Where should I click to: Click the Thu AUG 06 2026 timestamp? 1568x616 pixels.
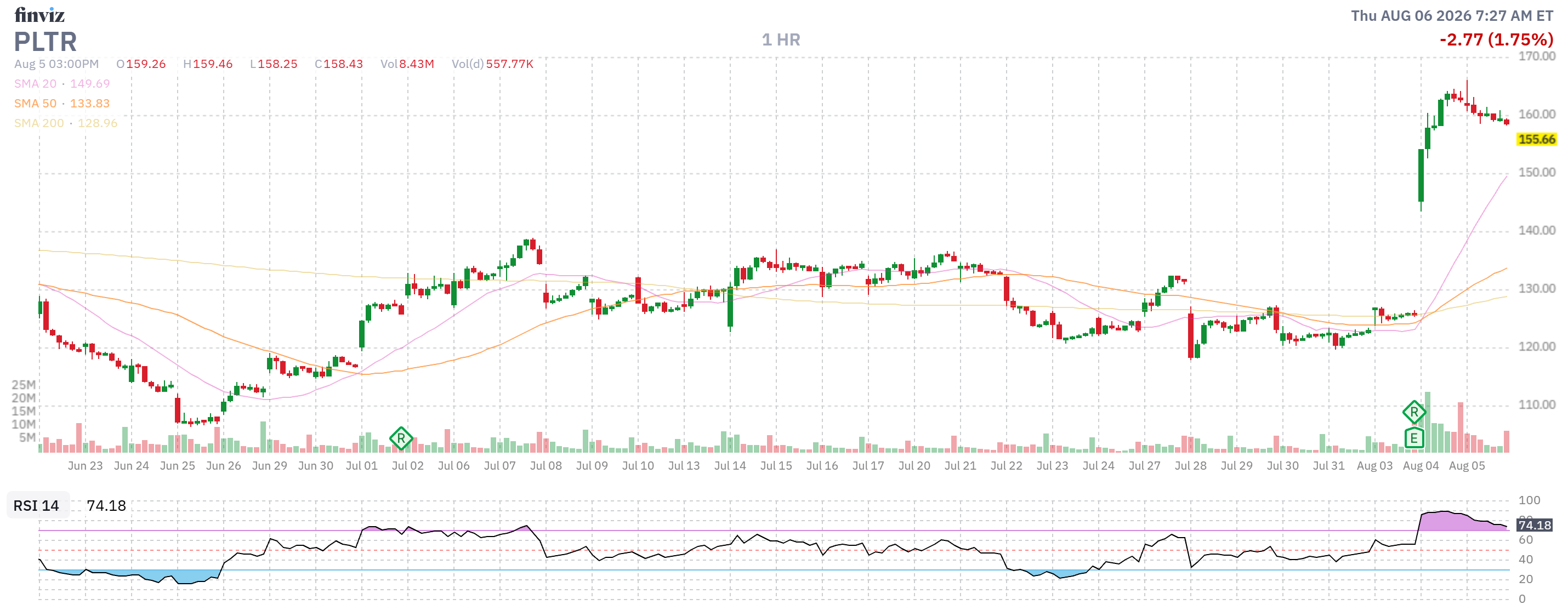point(1452,16)
